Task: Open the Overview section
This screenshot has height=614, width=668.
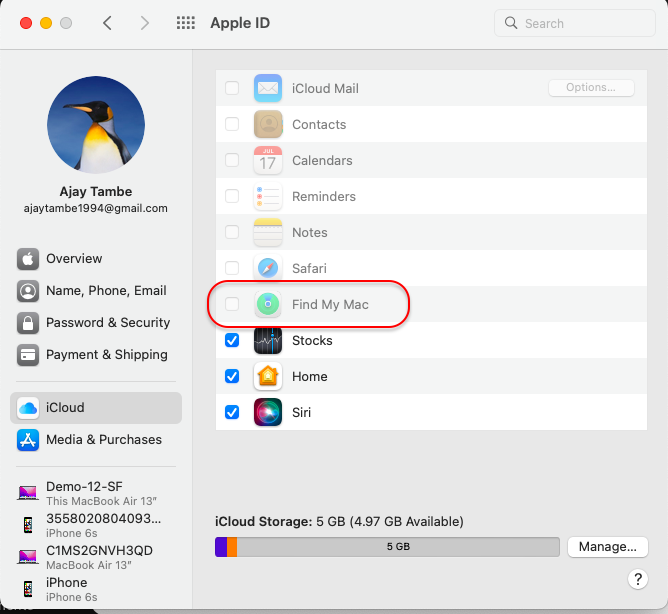Action: tap(96, 259)
